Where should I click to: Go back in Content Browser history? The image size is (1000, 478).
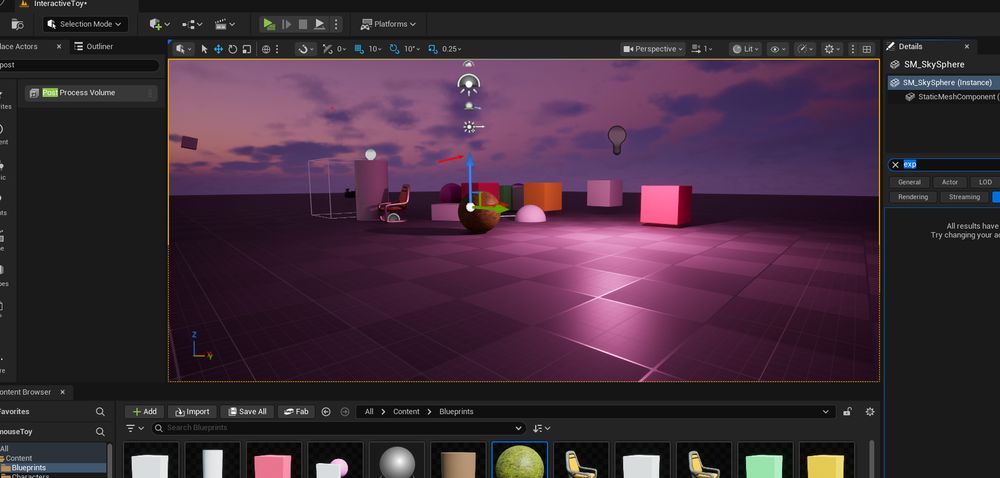click(x=326, y=412)
